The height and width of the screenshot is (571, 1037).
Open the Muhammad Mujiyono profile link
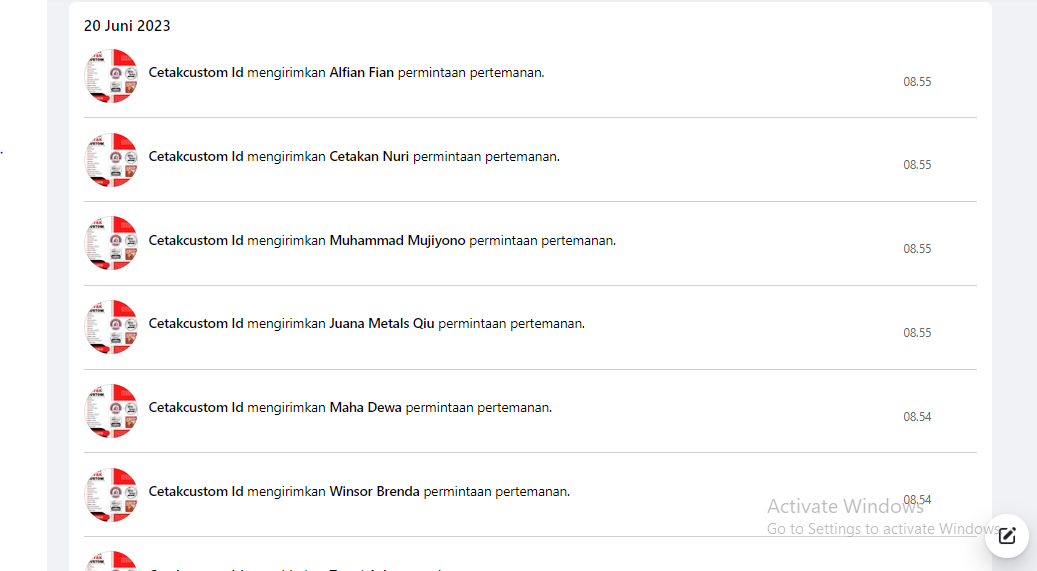point(397,241)
